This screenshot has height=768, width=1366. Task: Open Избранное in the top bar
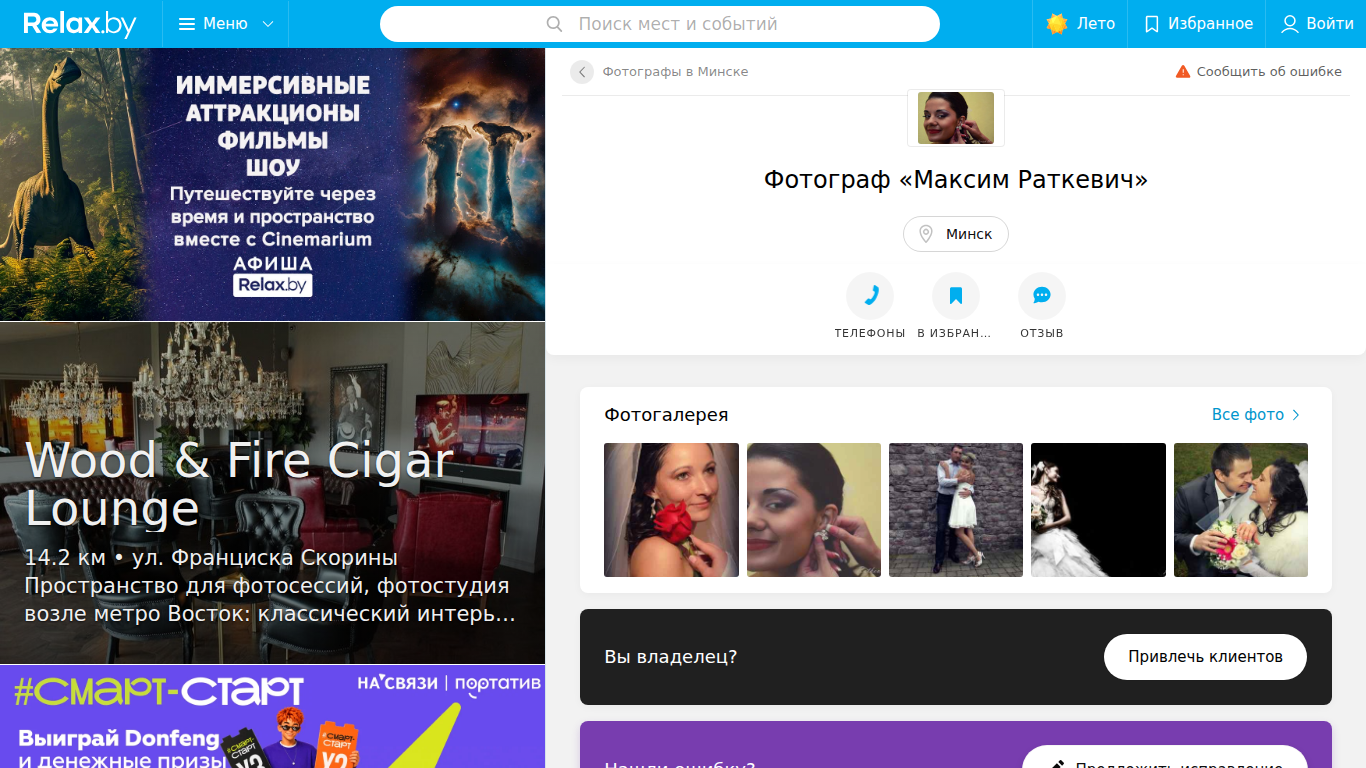coord(1198,24)
